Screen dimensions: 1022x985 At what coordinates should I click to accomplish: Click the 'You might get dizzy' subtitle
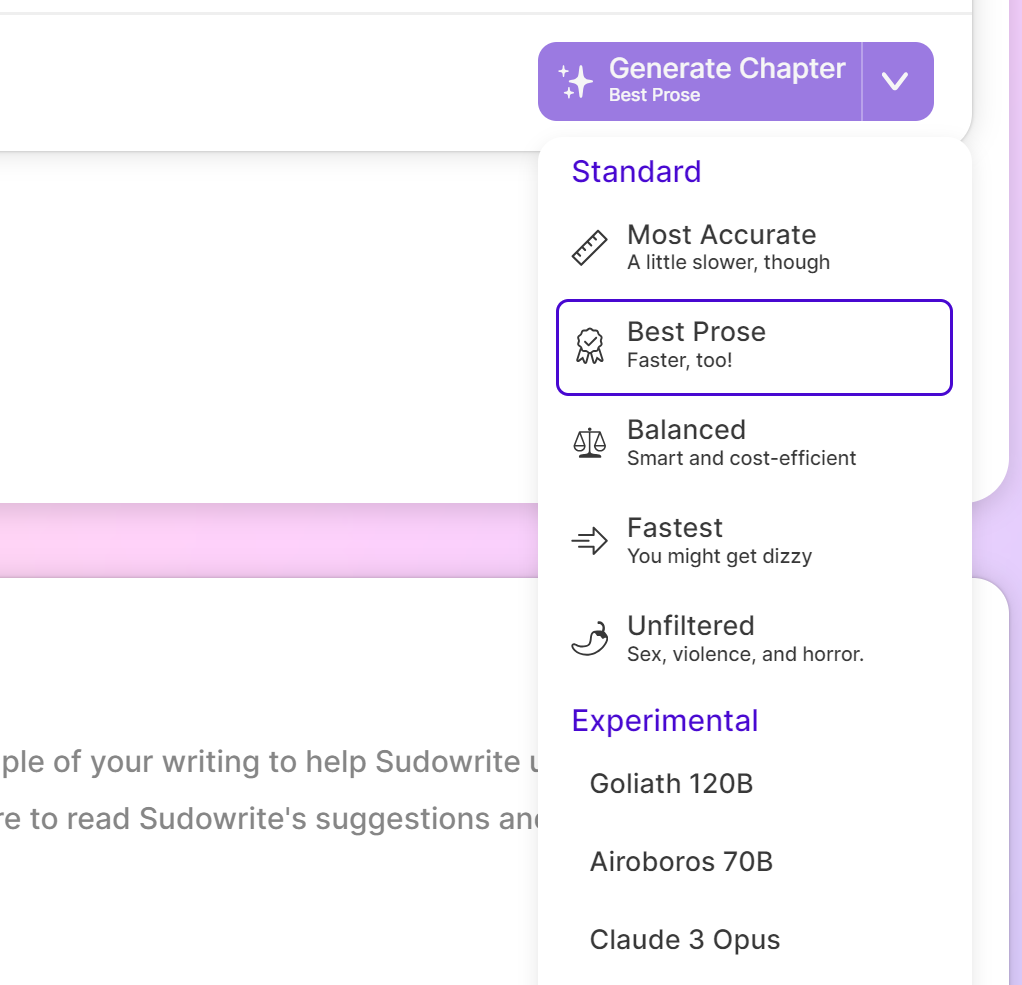(720, 556)
